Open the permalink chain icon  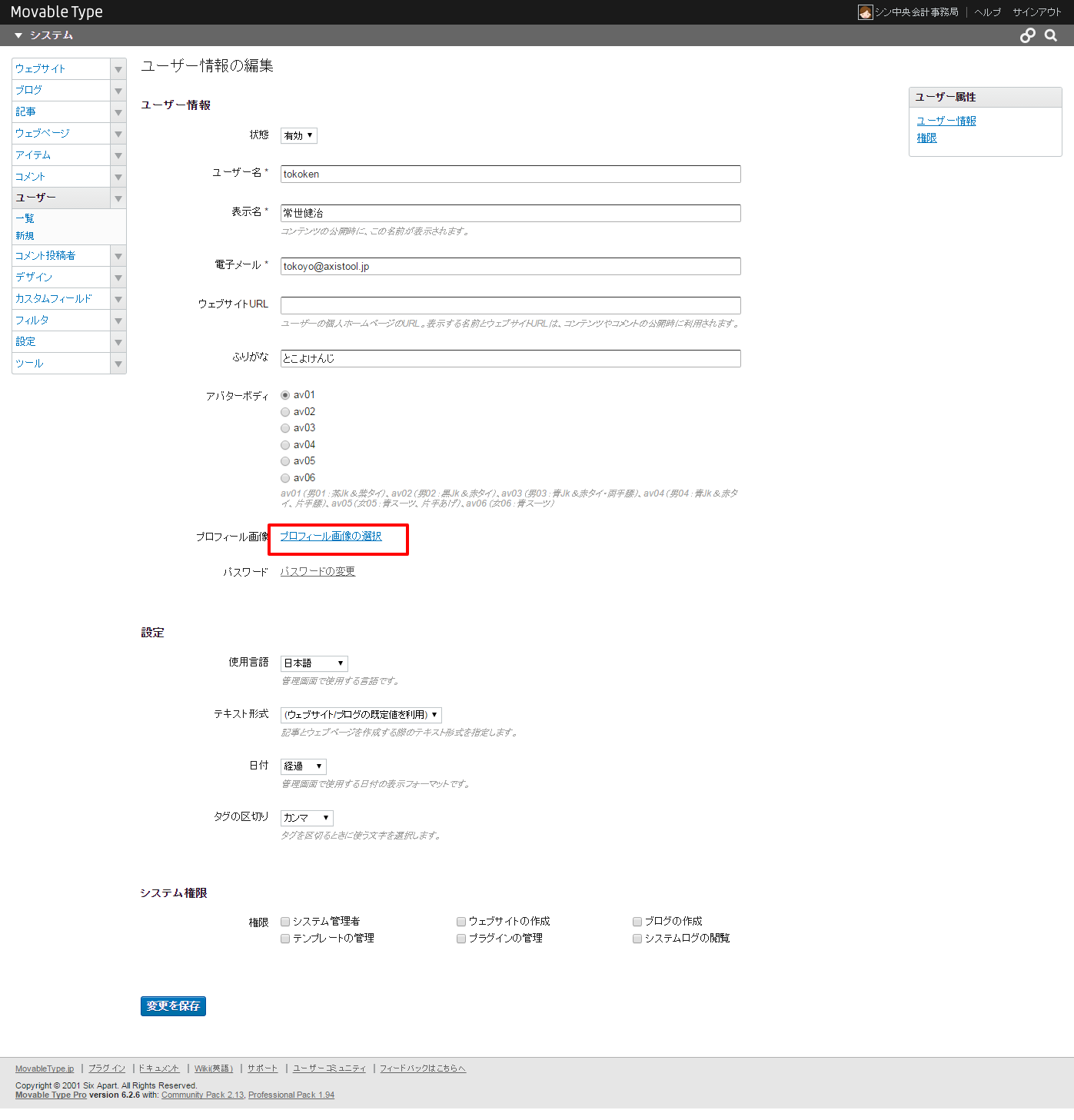[x=1028, y=35]
